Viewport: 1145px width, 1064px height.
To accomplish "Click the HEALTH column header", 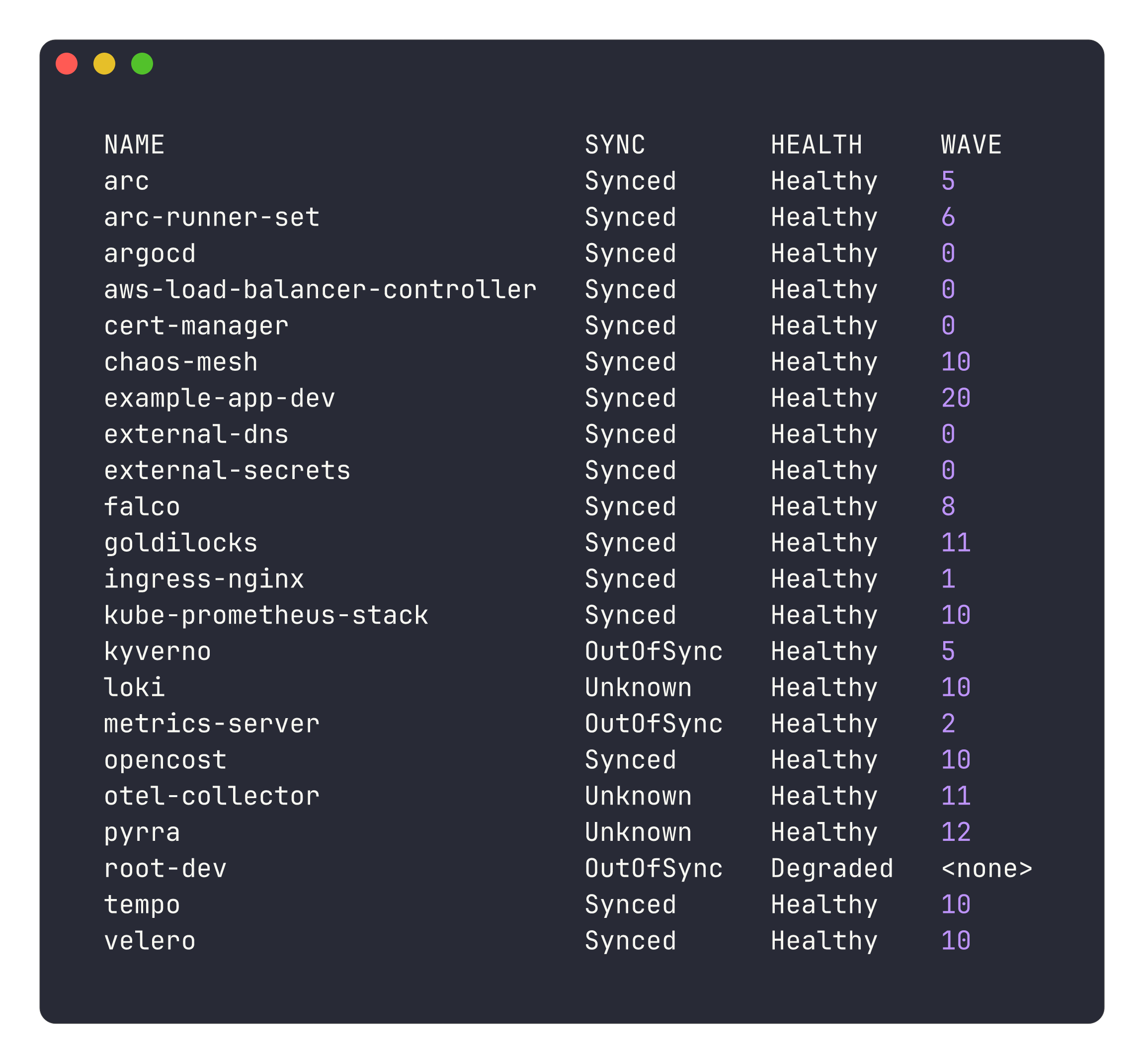I will click(x=817, y=145).
